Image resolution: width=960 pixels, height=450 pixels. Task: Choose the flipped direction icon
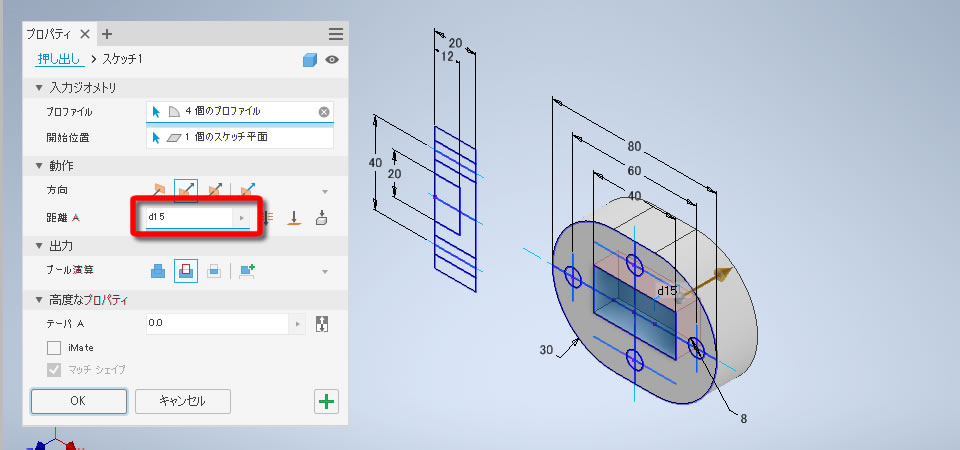click(x=186, y=190)
